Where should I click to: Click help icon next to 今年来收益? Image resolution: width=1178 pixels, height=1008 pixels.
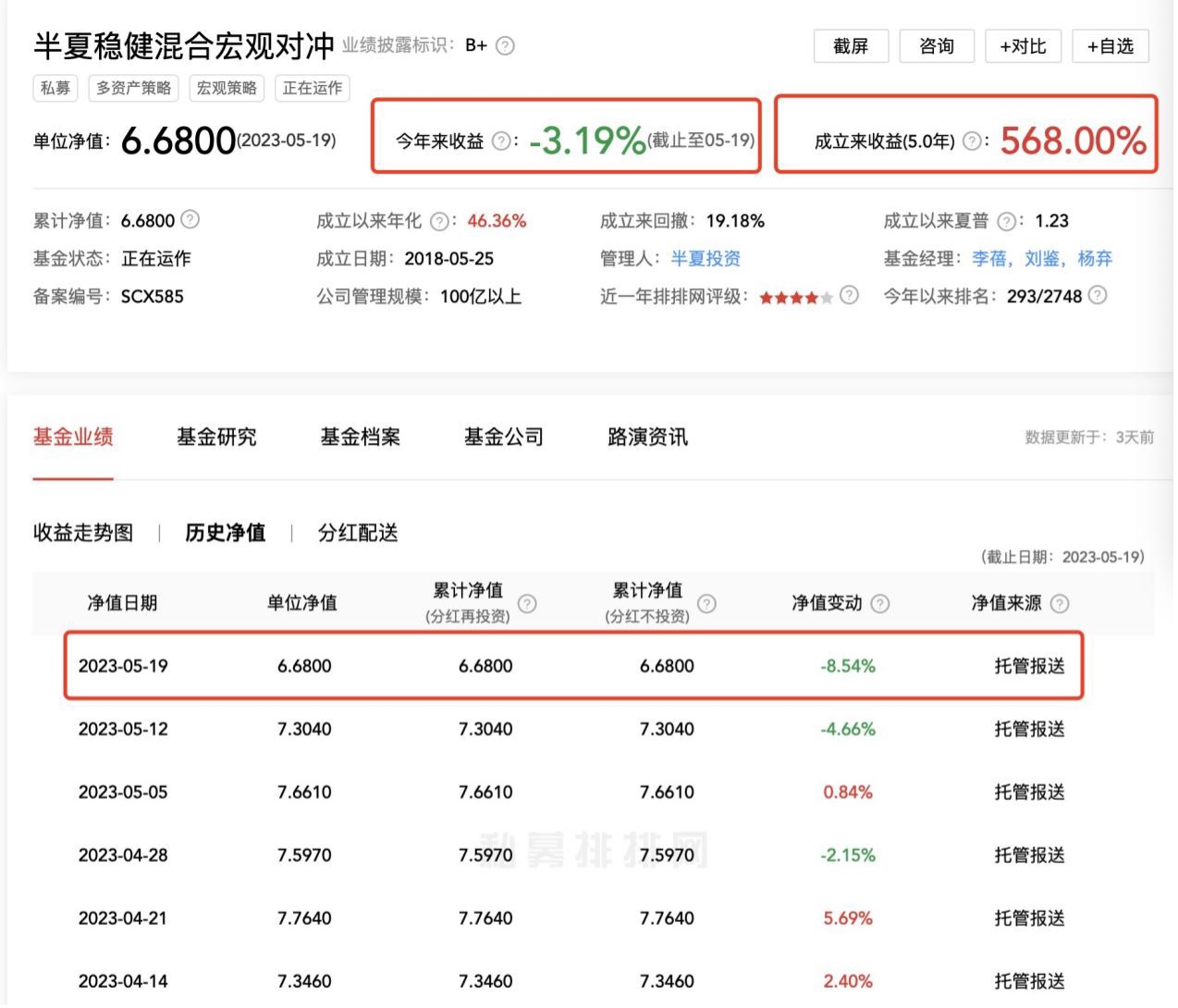[x=501, y=141]
